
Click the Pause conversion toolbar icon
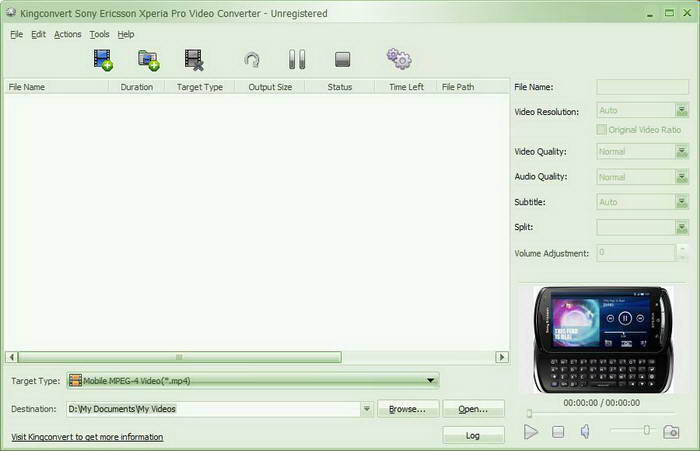tap(297, 59)
